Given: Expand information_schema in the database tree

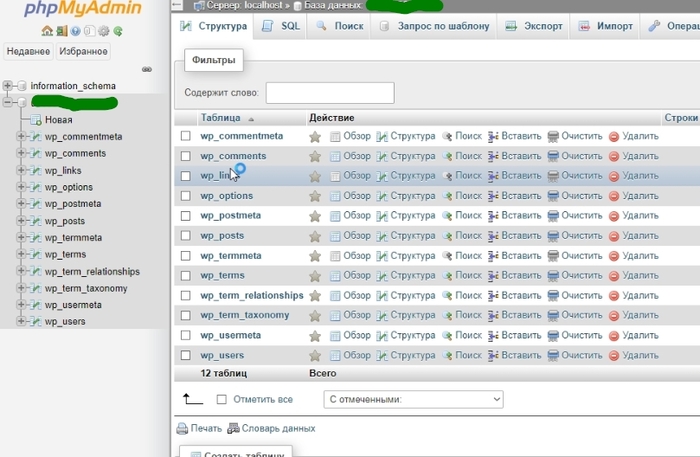Looking at the screenshot, I should (x=8, y=86).
